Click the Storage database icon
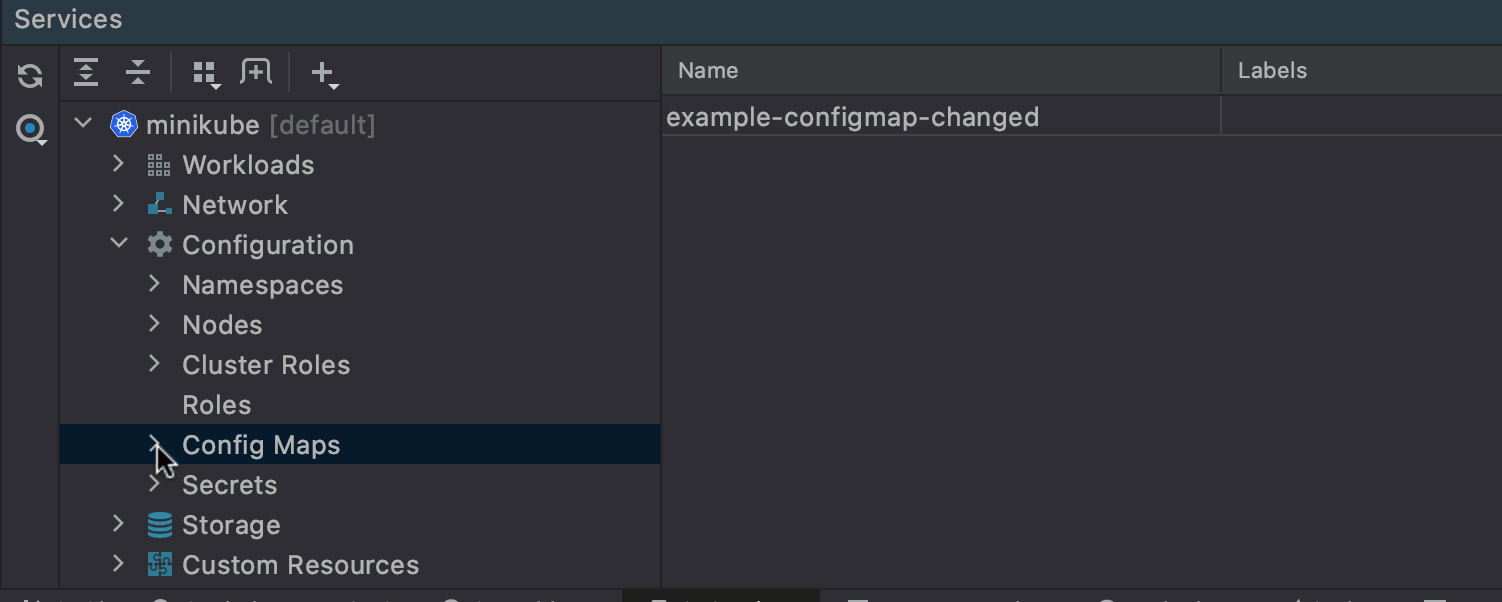 [160, 525]
